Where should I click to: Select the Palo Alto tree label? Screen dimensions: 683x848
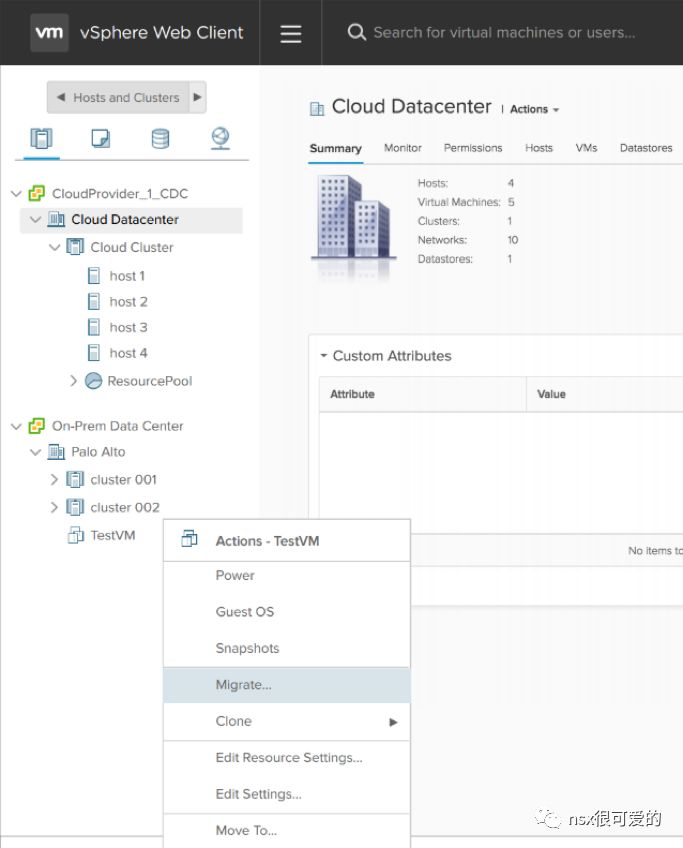click(98, 452)
